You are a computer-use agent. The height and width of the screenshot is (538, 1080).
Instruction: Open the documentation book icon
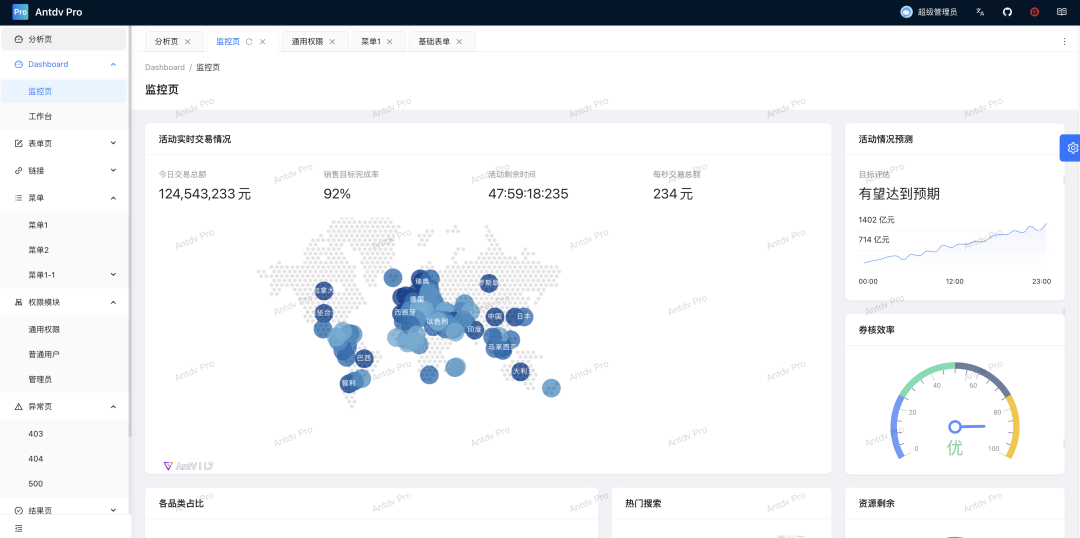click(1062, 12)
